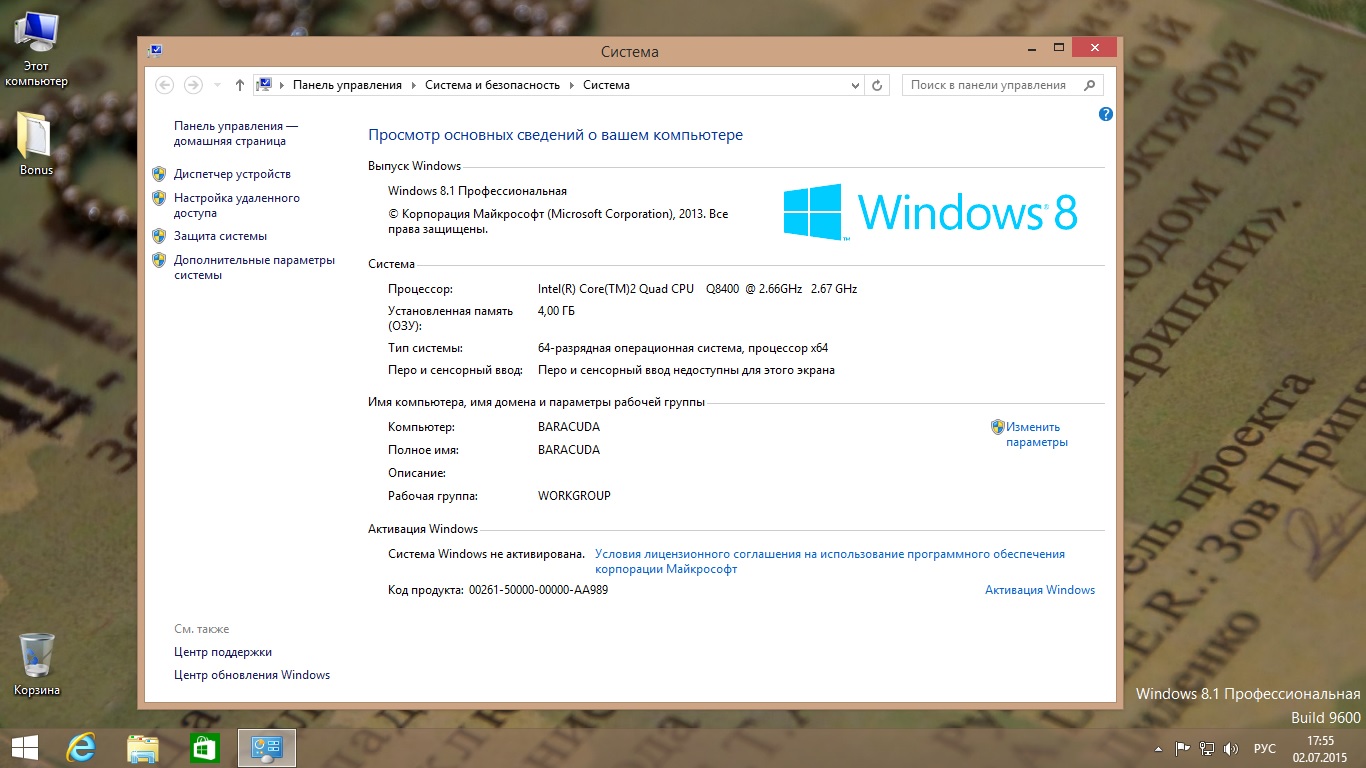
Task: Select 'Система и безопасность' breadcrumb
Action: pos(492,85)
